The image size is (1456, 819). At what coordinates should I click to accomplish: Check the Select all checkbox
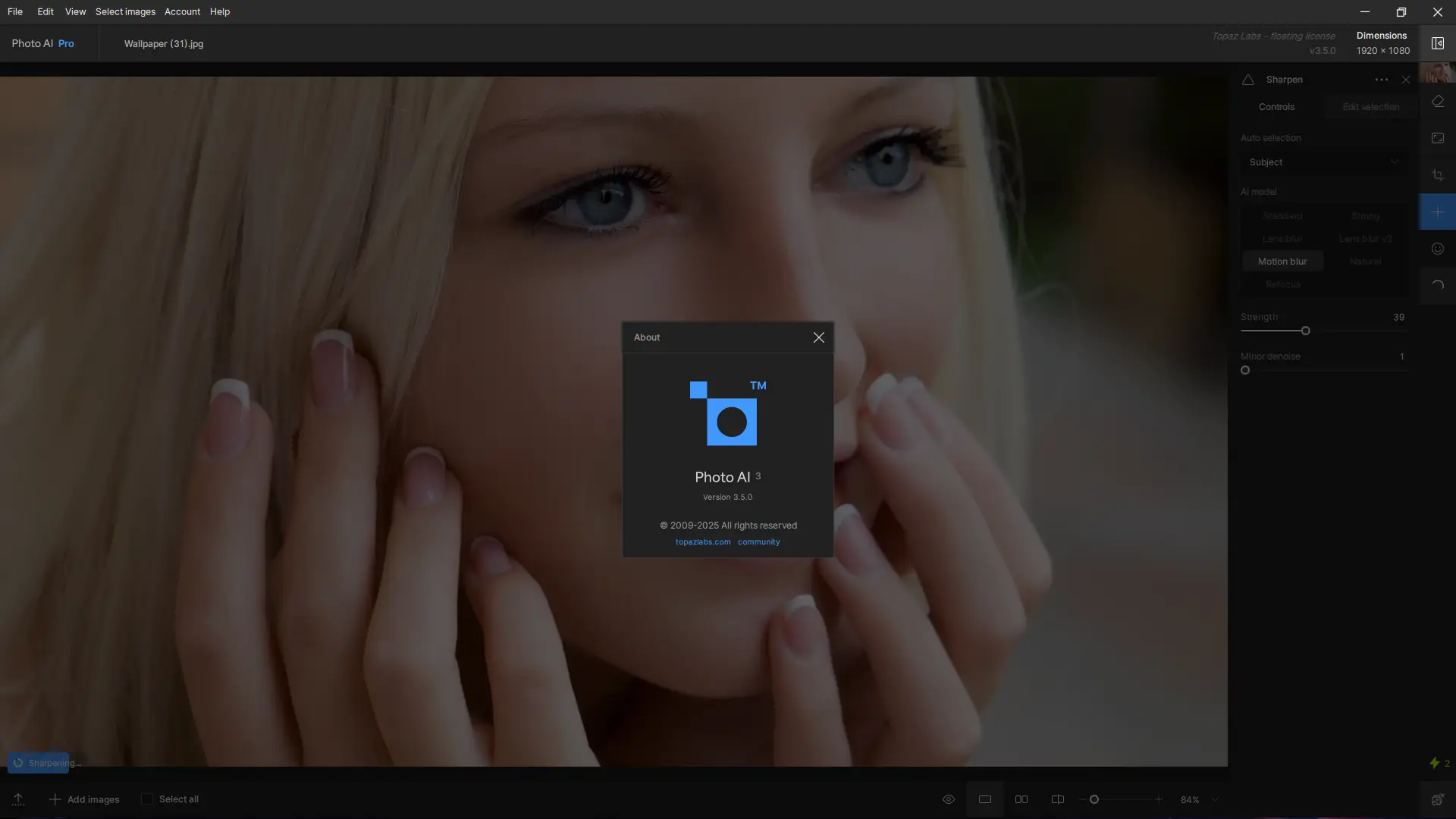tap(147, 799)
